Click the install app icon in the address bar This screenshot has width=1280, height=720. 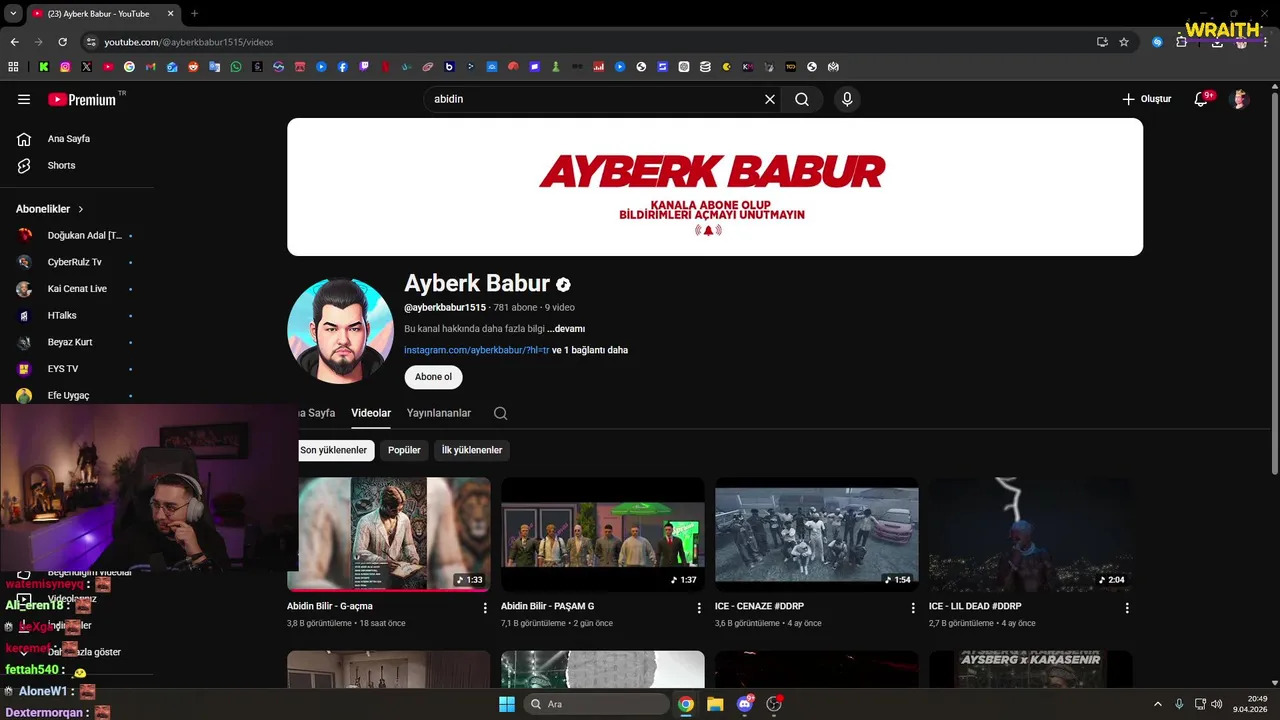(1102, 42)
